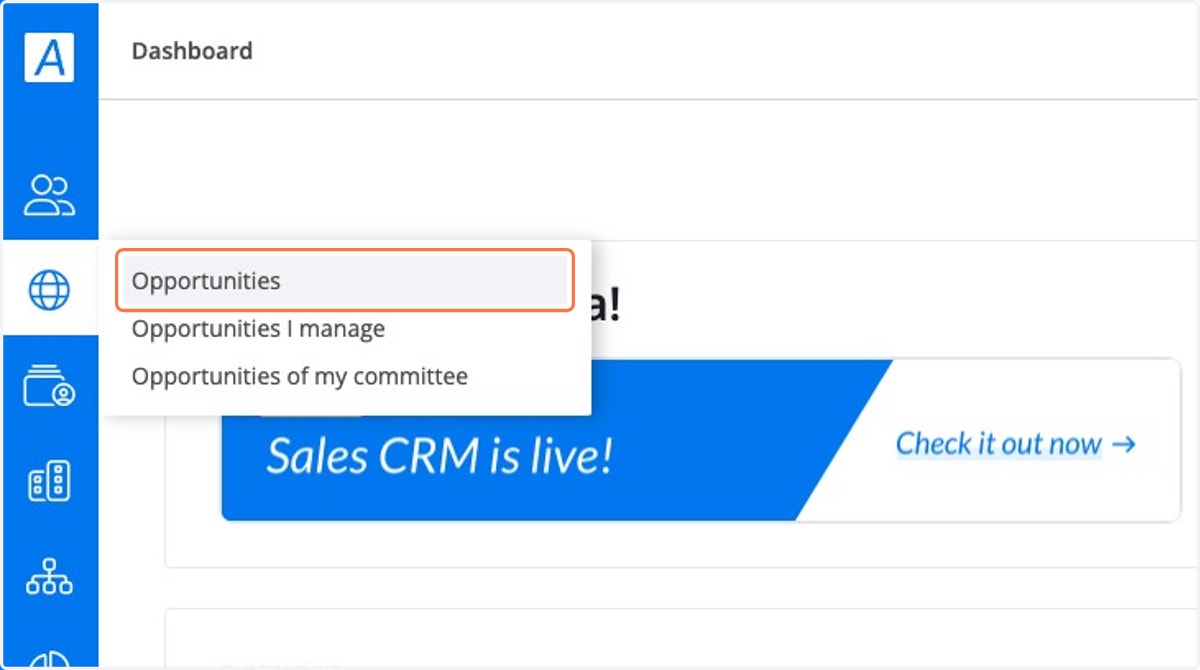1200x670 pixels.
Task: Open the wallet with user icon
Action: pos(49,386)
